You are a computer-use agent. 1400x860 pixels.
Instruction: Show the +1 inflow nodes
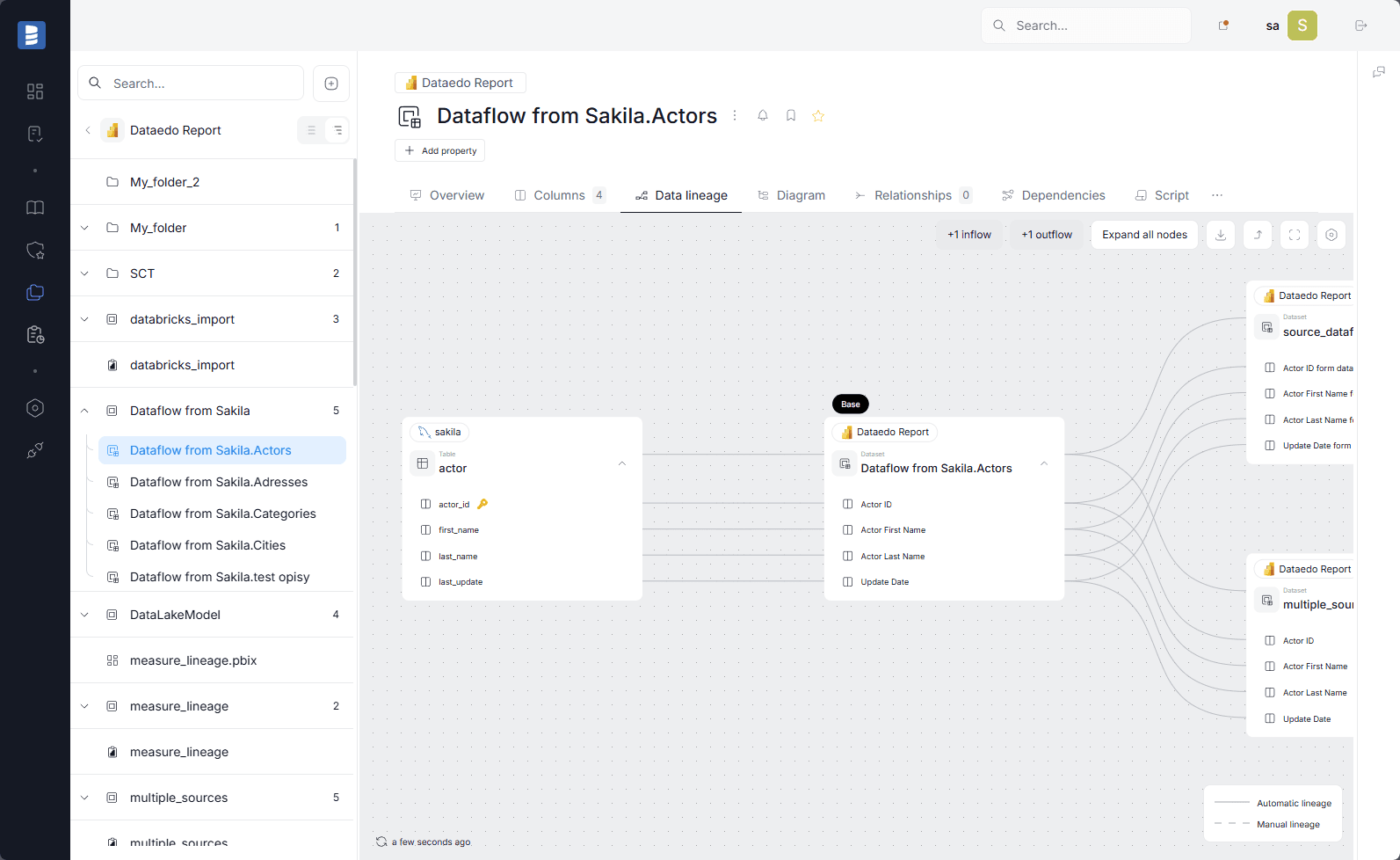coord(969,235)
